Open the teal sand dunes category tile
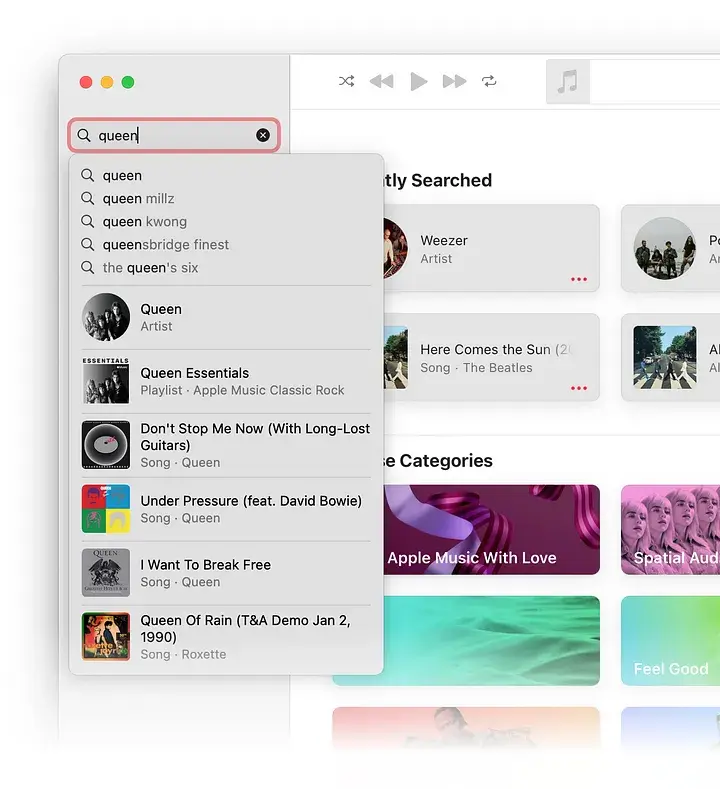This screenshot has height=789, width=720. [491, 641]
